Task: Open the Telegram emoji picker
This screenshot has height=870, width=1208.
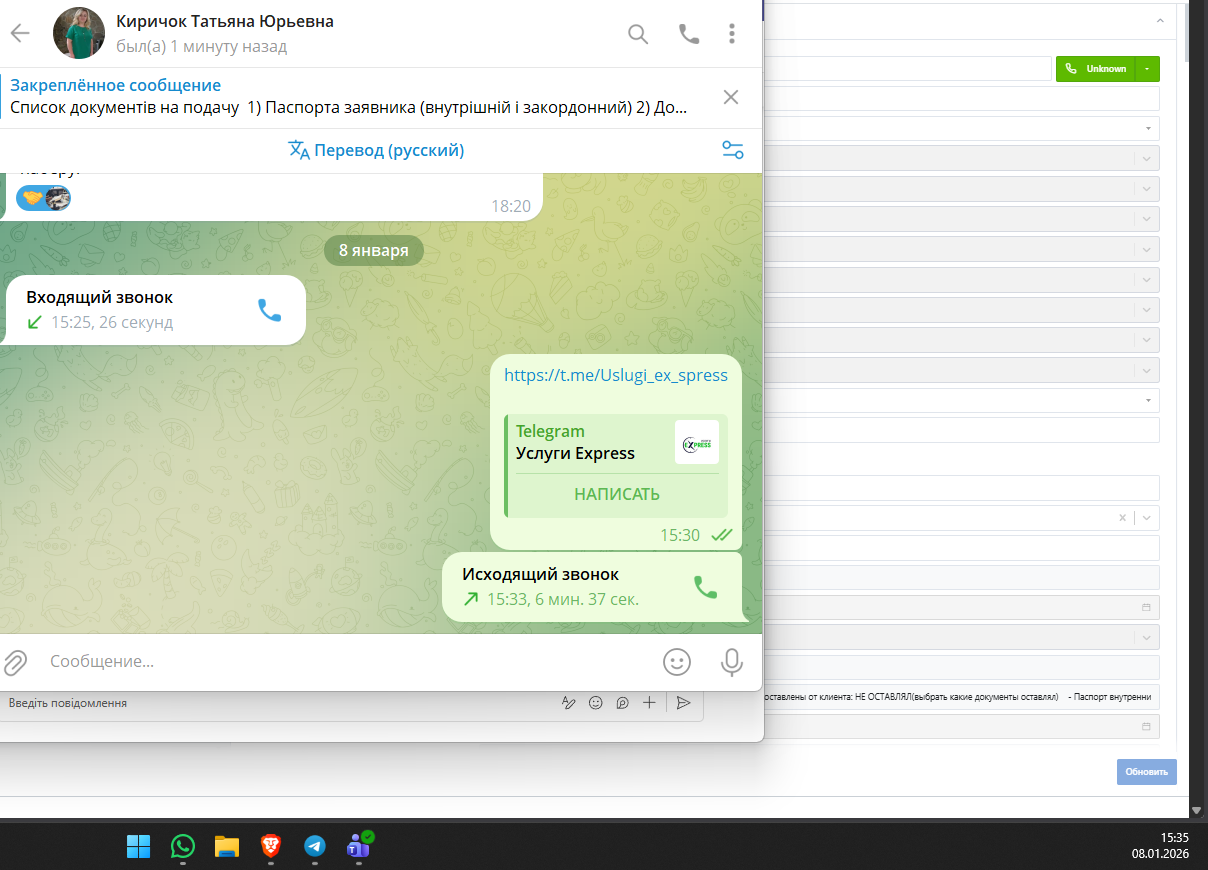Action: 677,662
